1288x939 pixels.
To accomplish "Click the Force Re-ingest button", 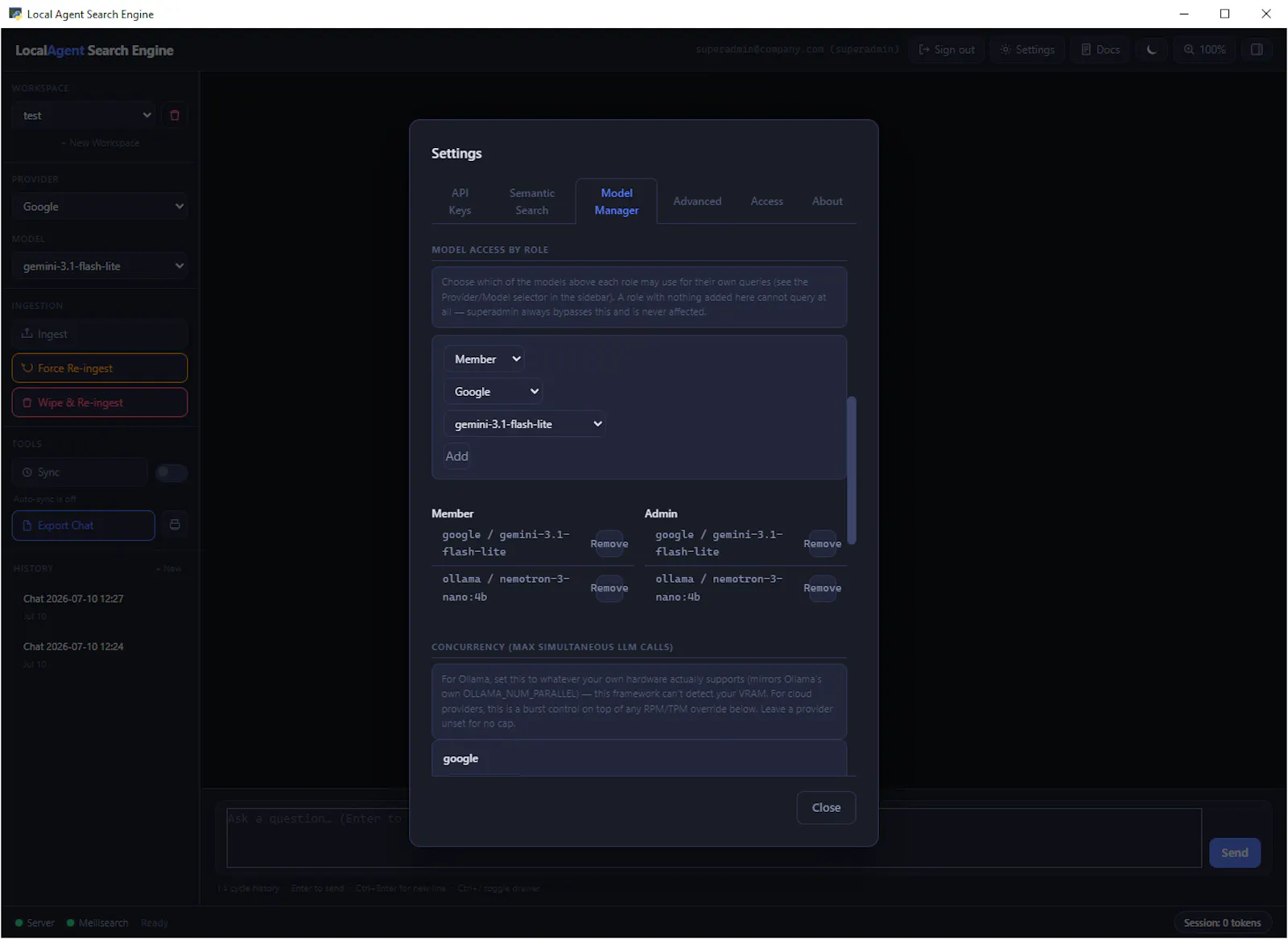I will (100, 369).
